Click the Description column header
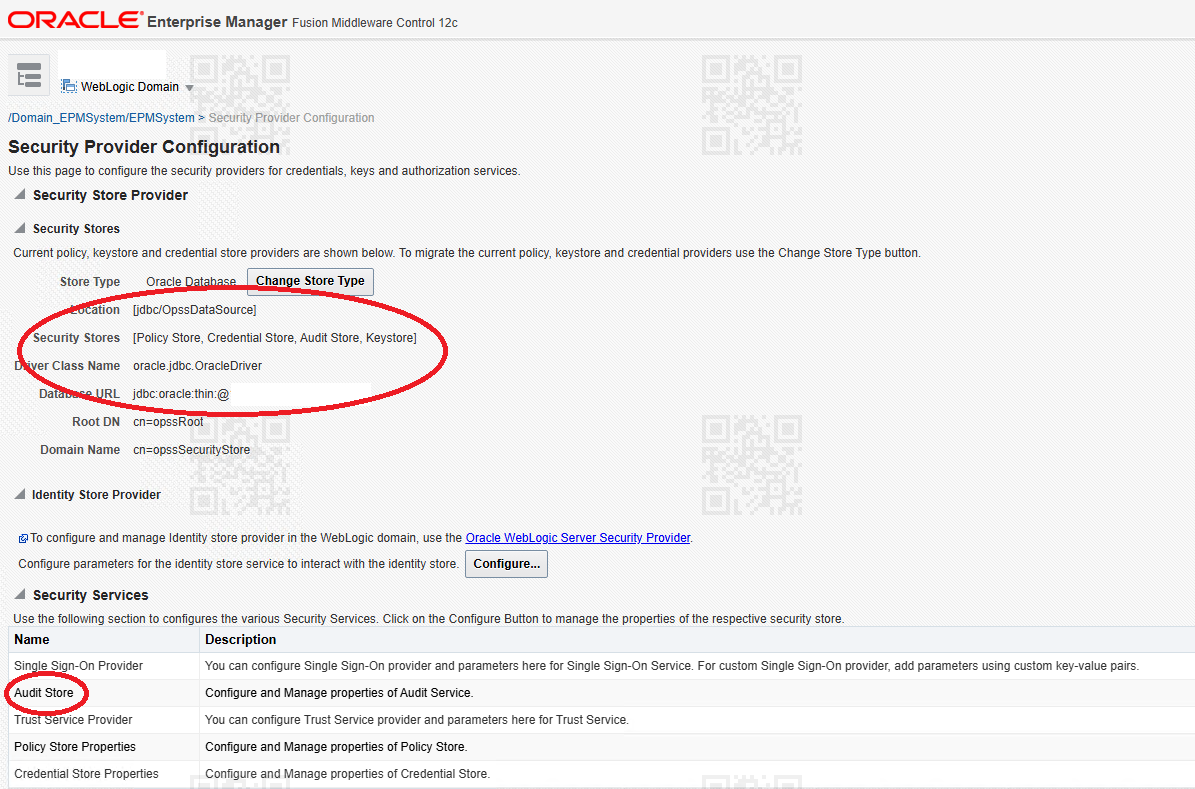 [x=697, y=640]
